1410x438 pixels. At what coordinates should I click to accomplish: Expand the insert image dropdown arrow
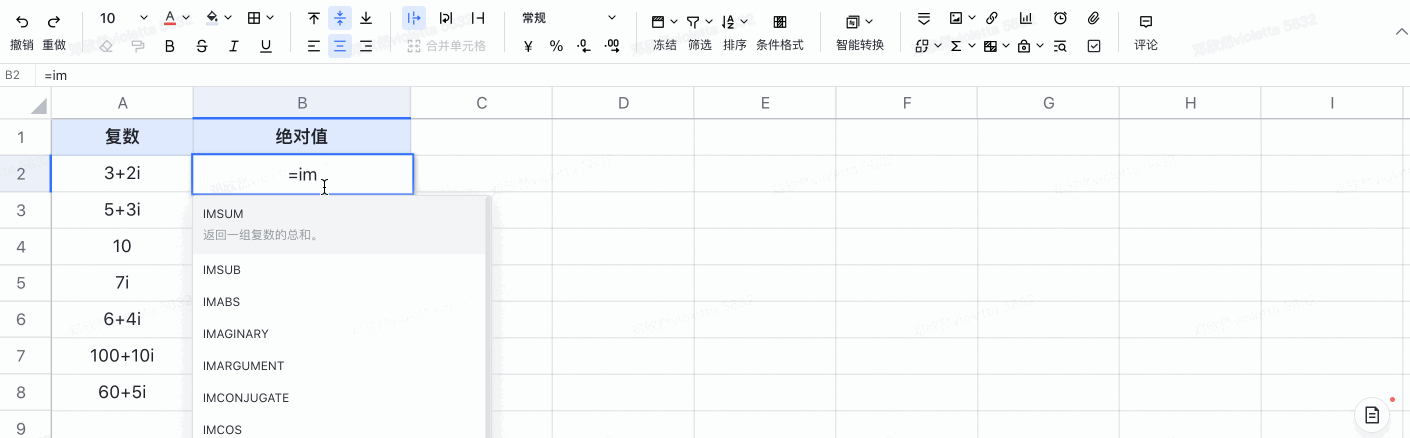point(972,18)
